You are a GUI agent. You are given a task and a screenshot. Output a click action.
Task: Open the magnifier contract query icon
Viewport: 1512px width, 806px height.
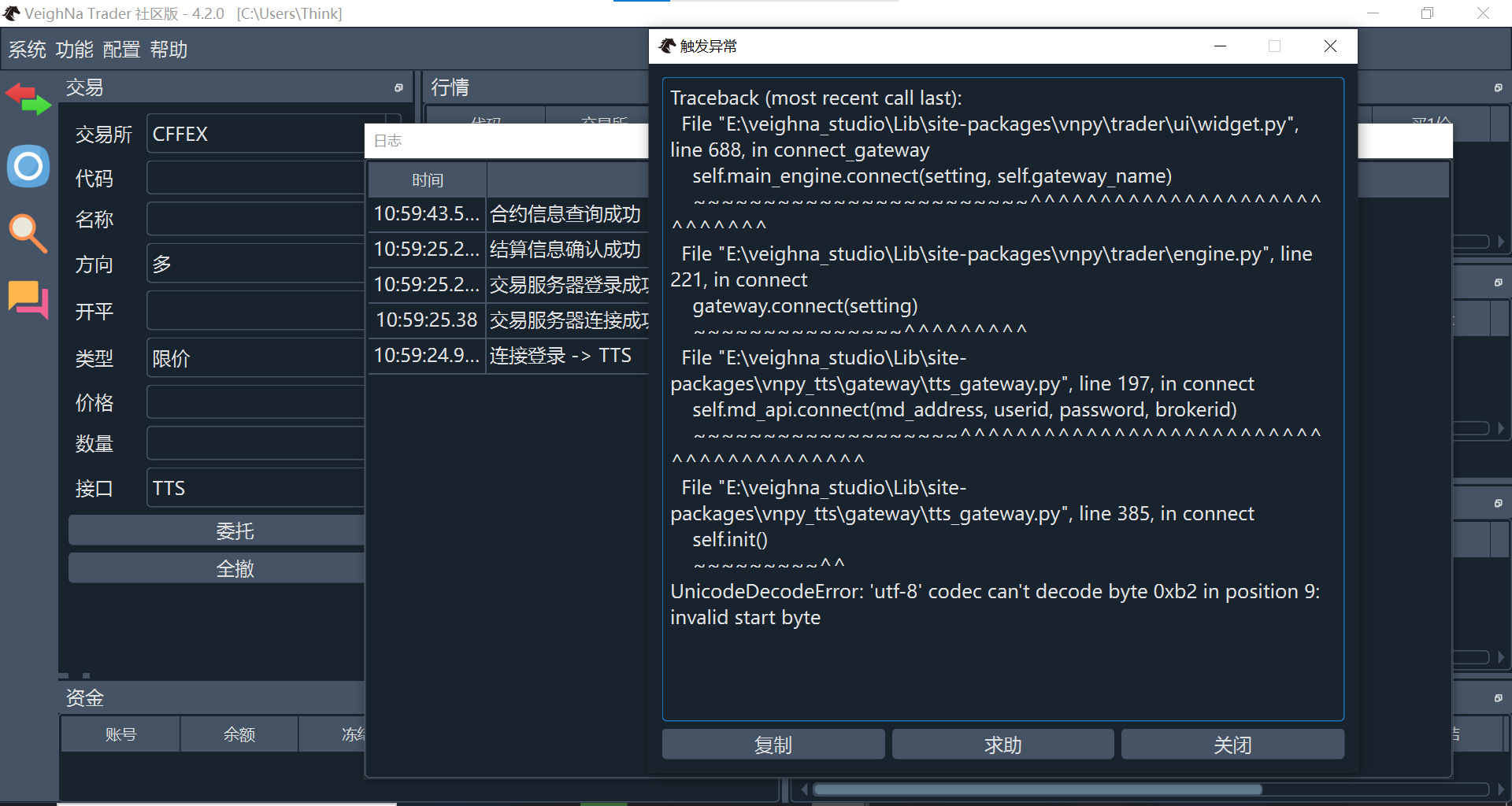click(x=28, y=233)
